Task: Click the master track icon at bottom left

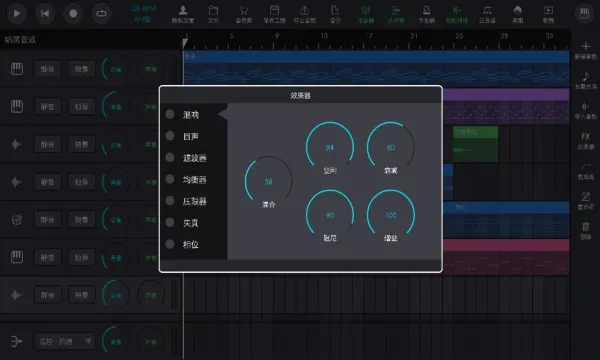Action: pos(16,341)
